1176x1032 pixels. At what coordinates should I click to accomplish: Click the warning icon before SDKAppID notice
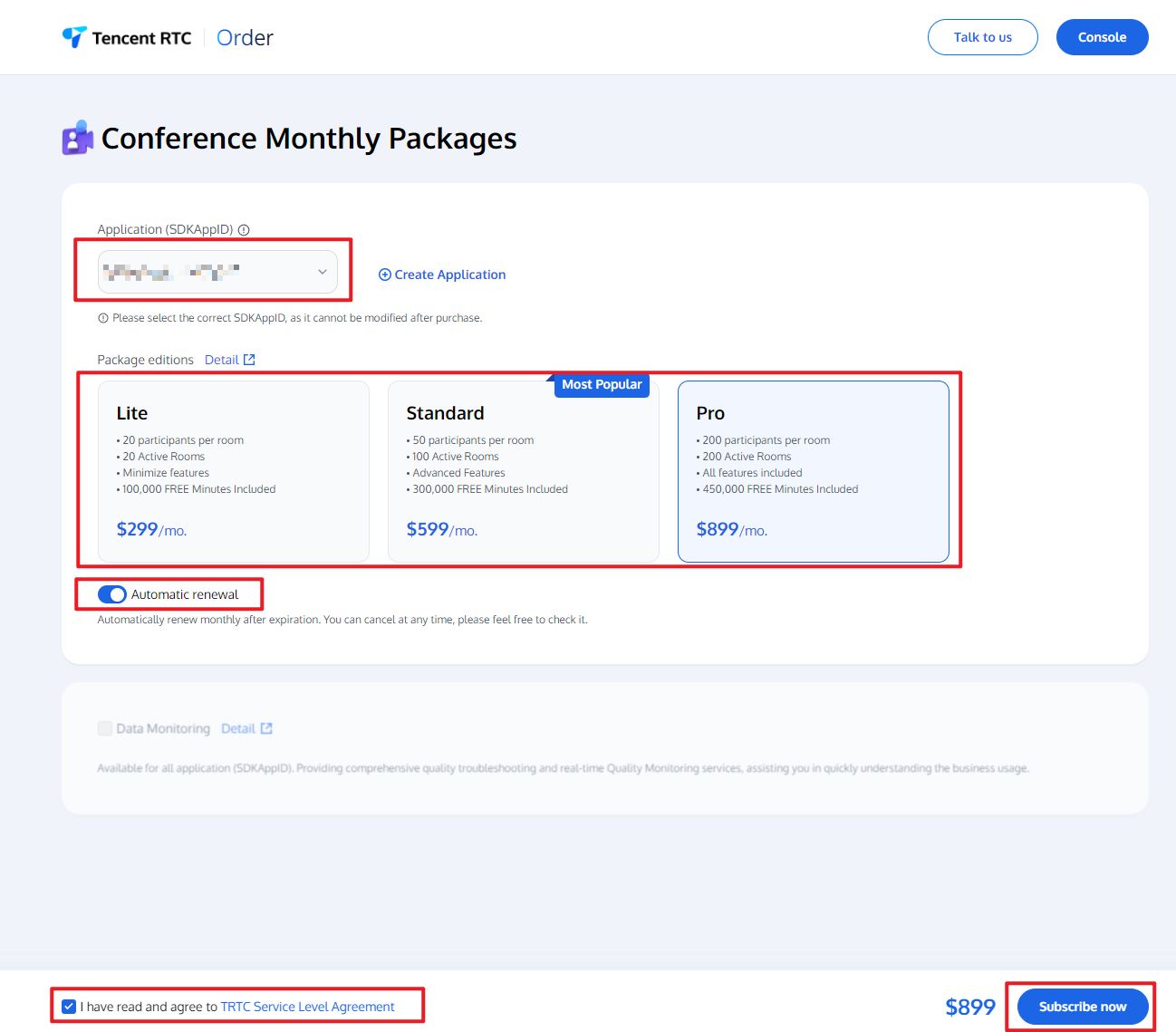pyautogui.click(x=103, y=318)
